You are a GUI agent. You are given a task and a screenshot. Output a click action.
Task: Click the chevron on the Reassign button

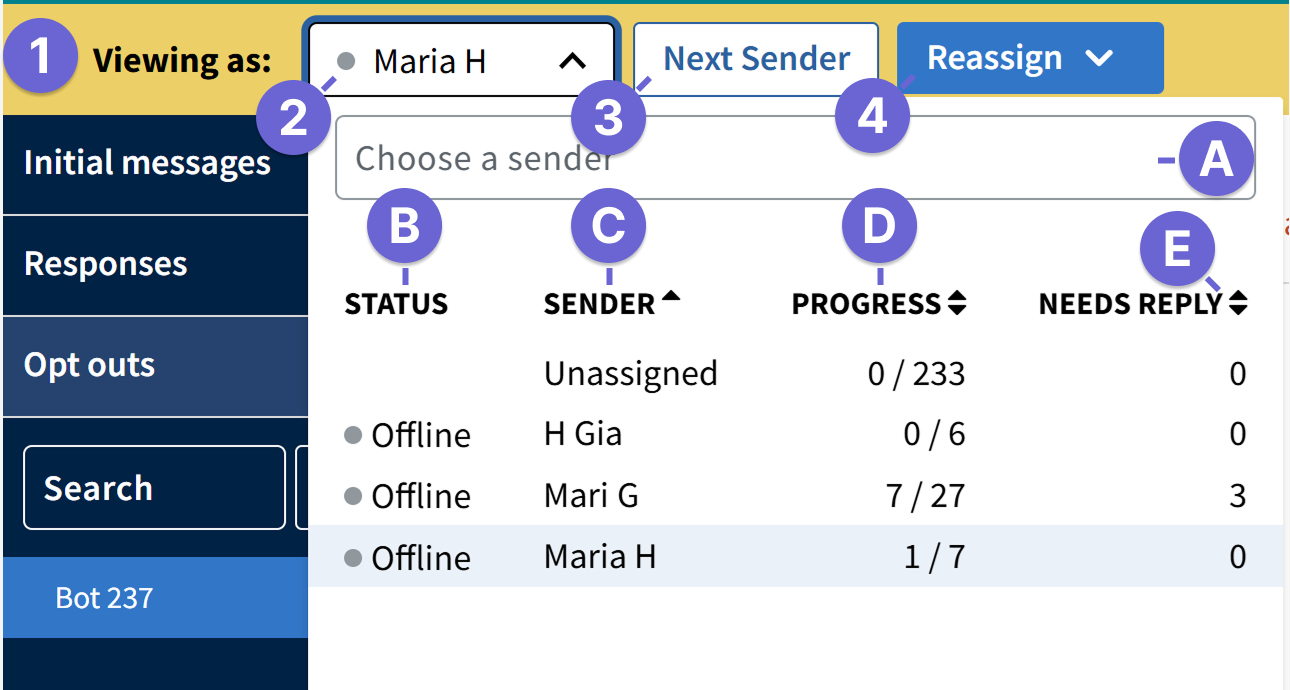1097,58
